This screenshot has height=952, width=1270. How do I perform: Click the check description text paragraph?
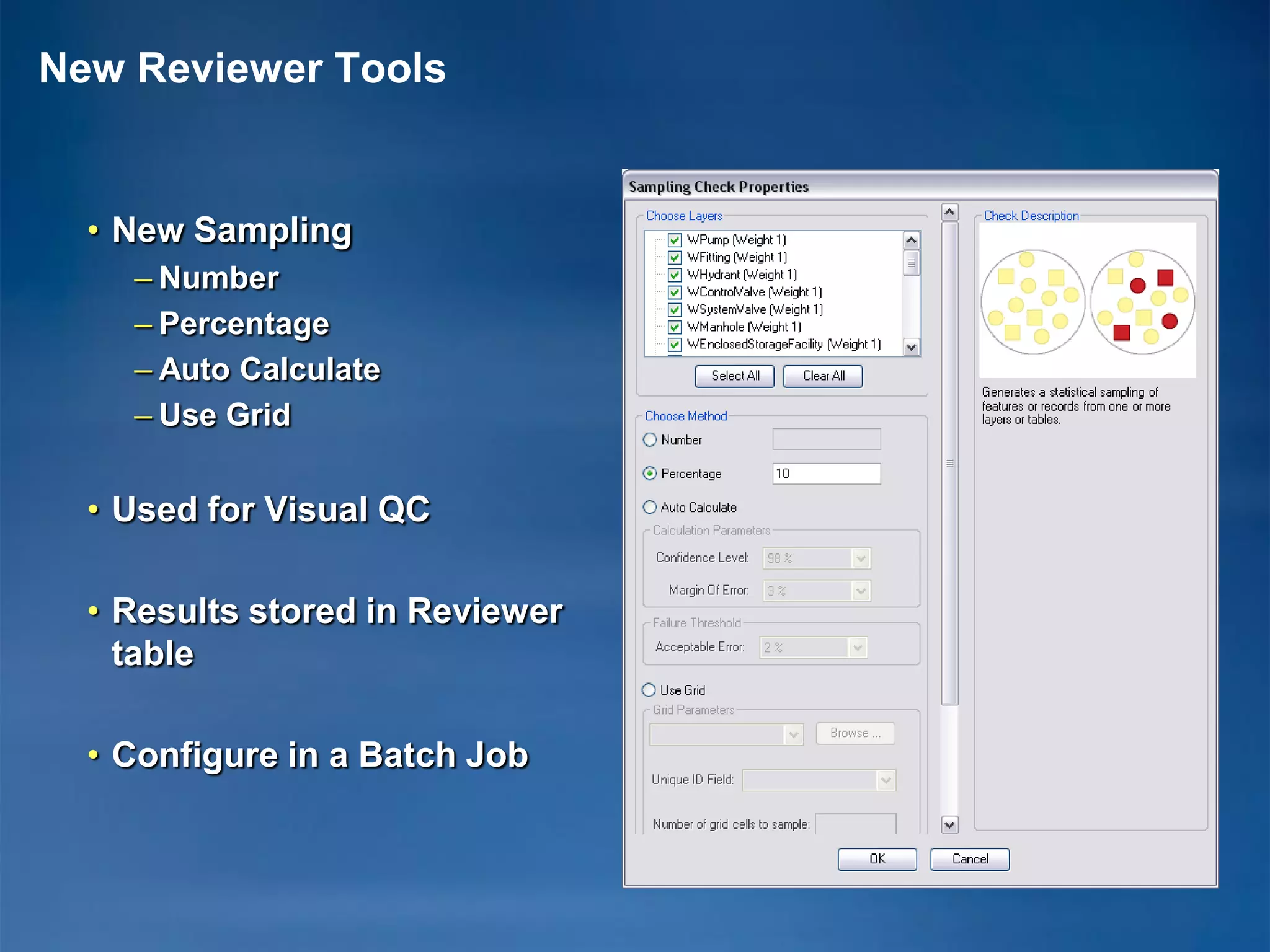[1076, 406]
